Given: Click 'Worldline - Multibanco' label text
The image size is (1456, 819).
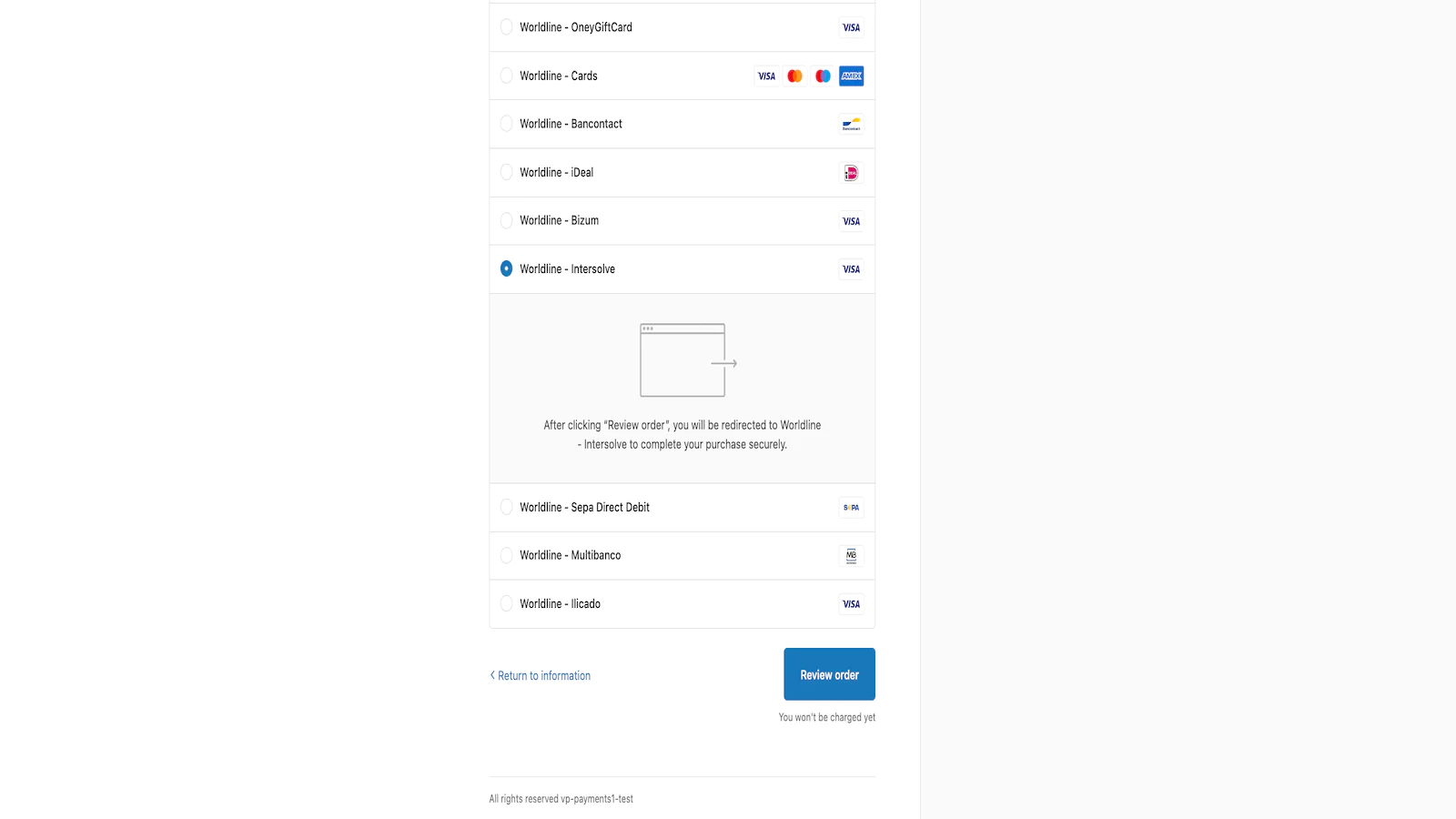Looking at the screenshot, I should [x=570, y=555].
